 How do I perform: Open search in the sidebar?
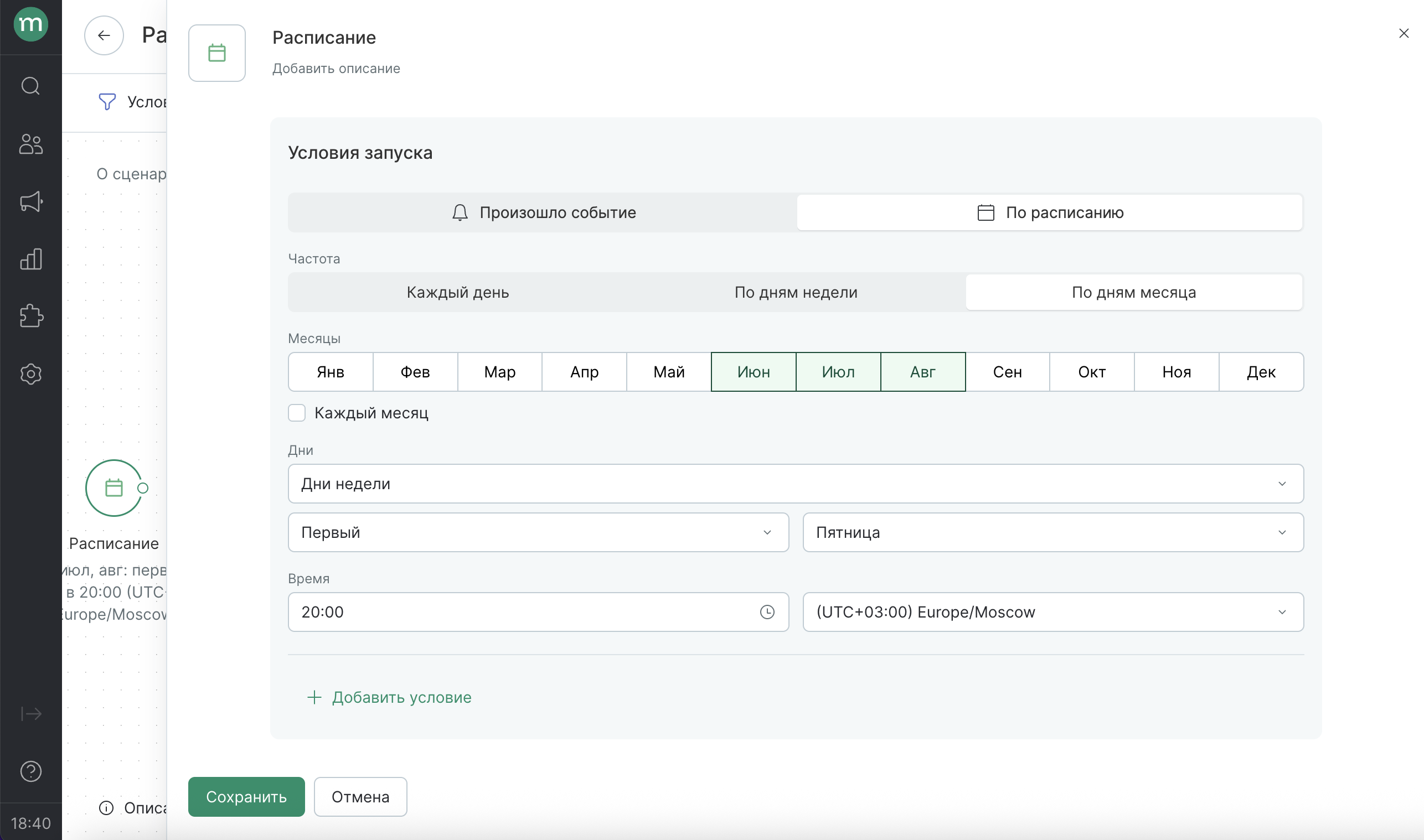click(30, 86)
